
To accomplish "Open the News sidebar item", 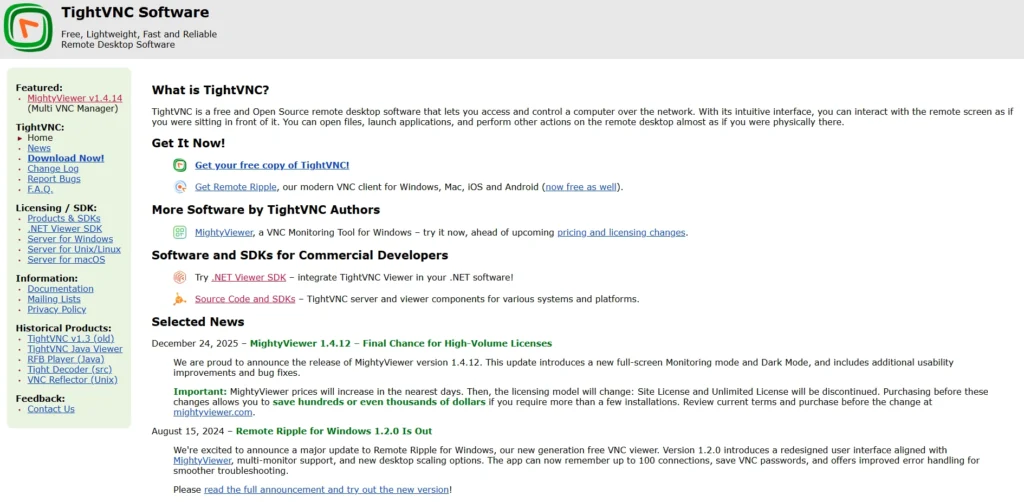I will click(x=39, y=148).
